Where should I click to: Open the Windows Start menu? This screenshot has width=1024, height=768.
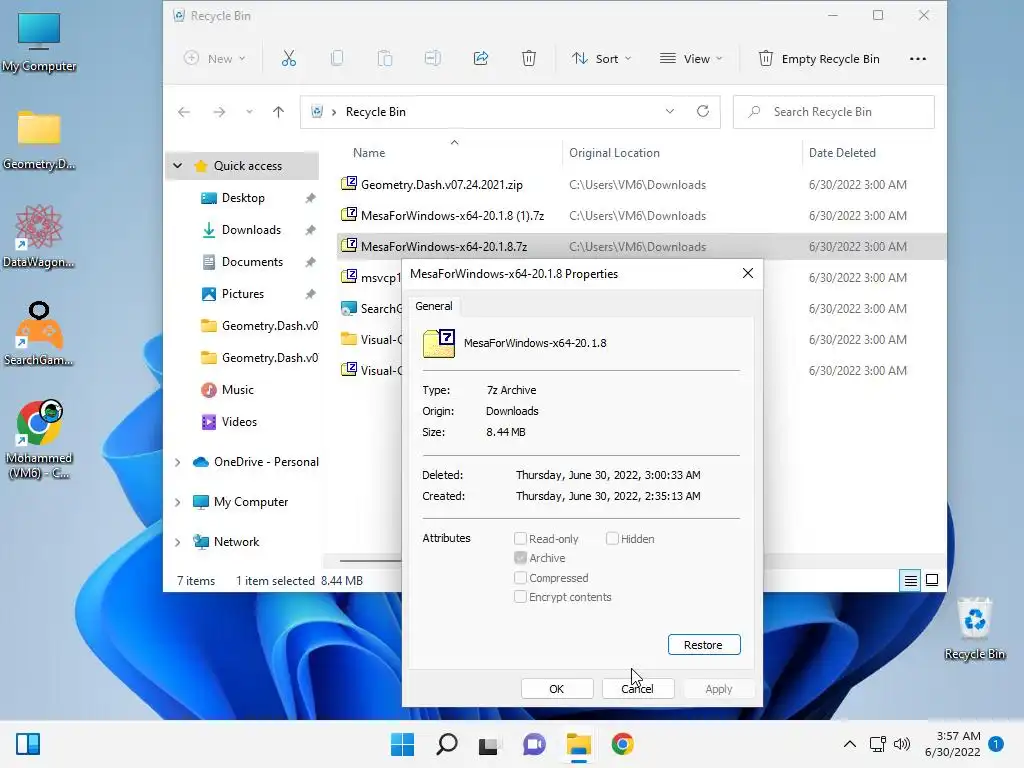402,744
